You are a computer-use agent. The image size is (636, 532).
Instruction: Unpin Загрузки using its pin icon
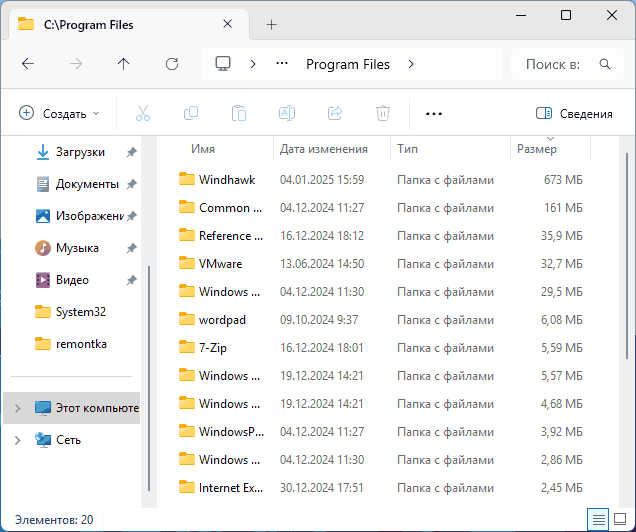coord(131,152)
